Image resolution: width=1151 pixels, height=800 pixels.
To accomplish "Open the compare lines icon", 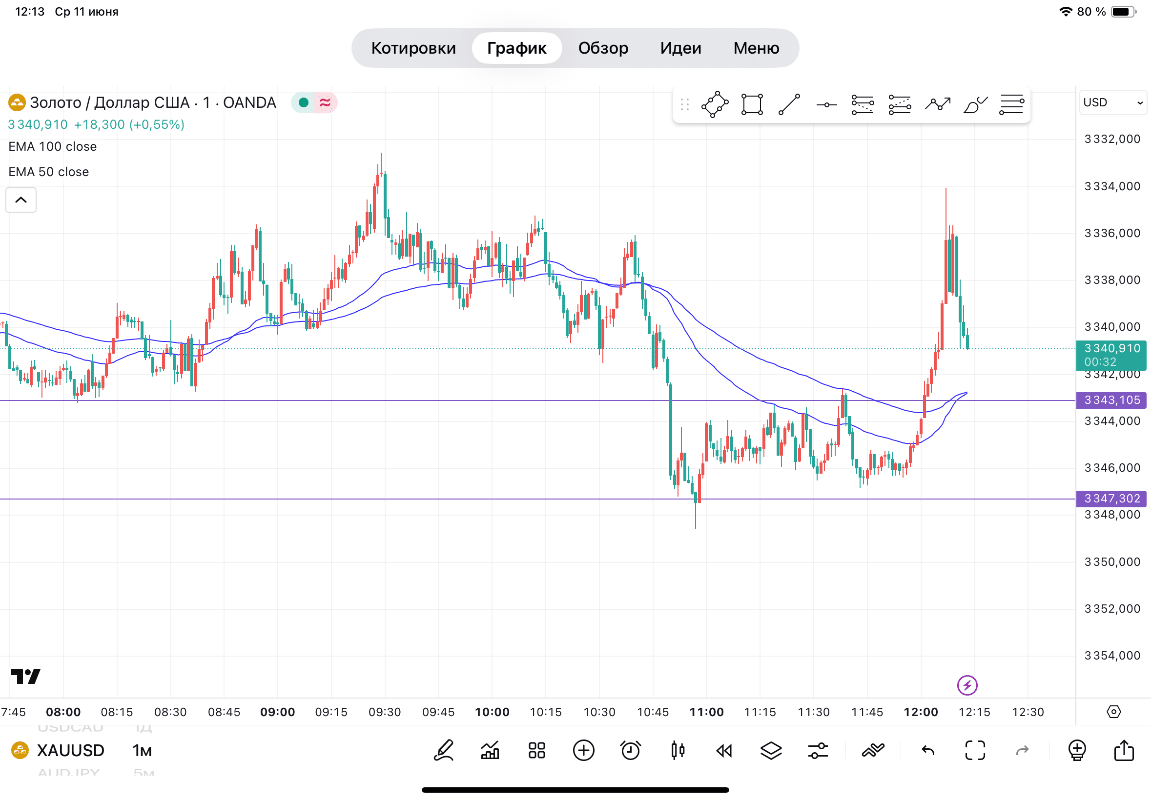I will tap(873, 750).
